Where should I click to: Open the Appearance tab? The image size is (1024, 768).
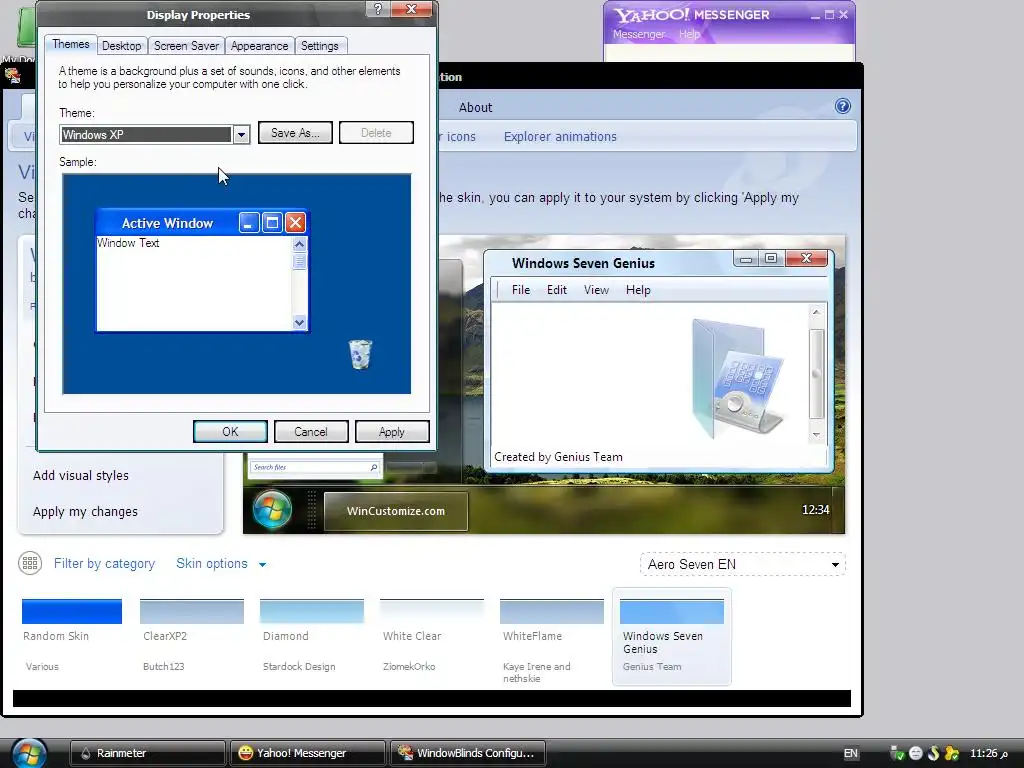click(259, 46)
